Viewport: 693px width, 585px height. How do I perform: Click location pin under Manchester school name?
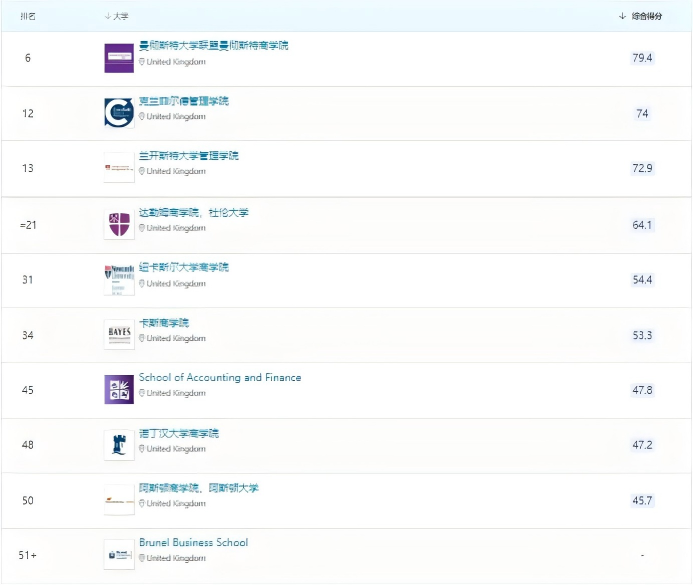[x=142, y=62]
